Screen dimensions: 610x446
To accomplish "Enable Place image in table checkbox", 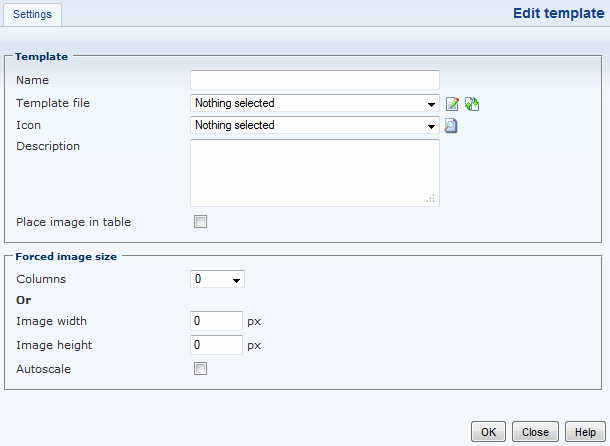I will [200, 222].
